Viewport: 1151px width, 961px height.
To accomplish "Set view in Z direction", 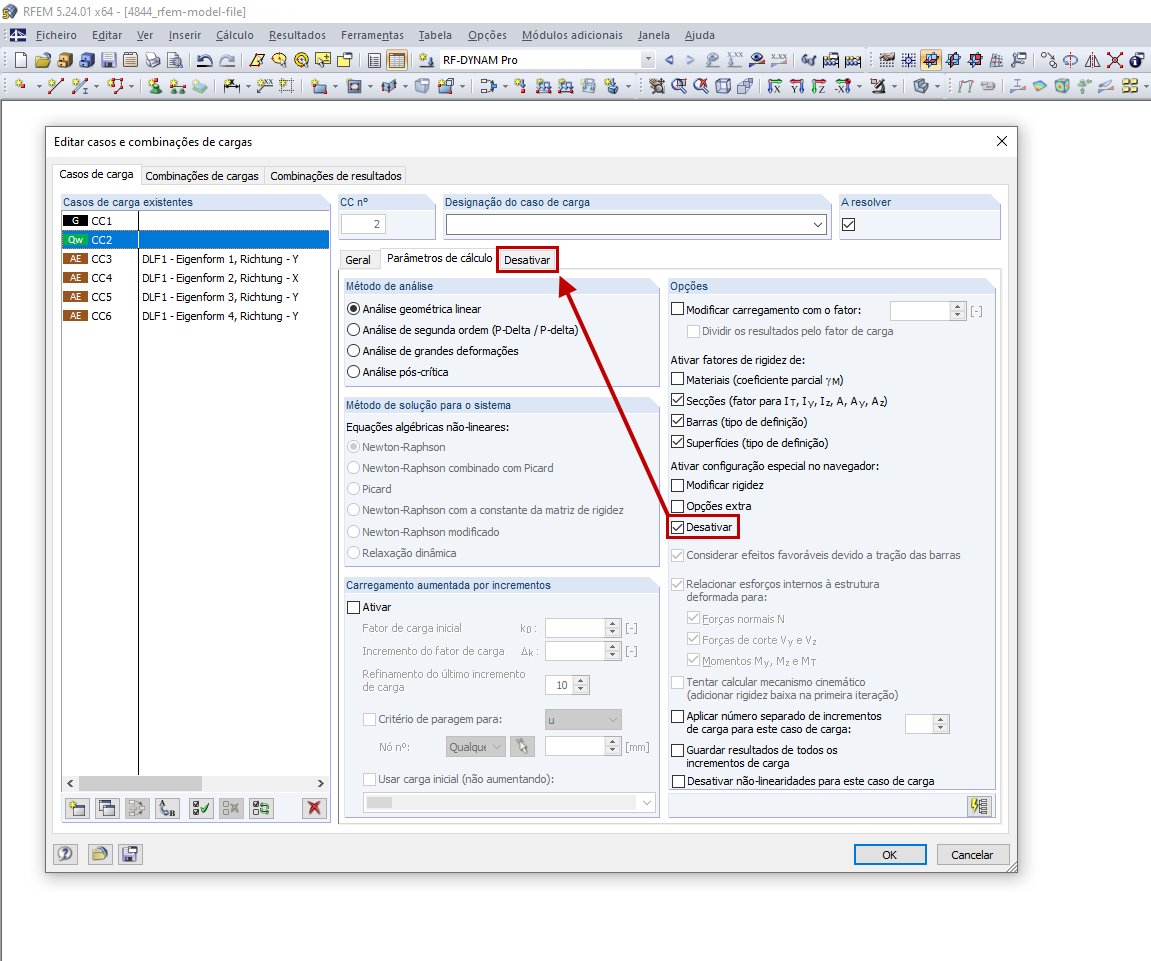I will tap(818, 87).
